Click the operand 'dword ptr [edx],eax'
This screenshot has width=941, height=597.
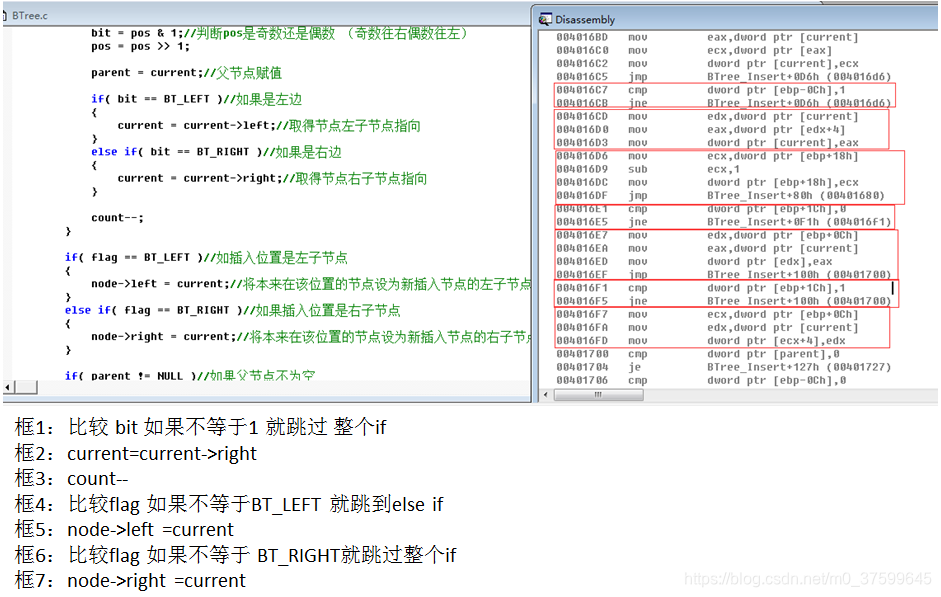[x=769, y=262]
